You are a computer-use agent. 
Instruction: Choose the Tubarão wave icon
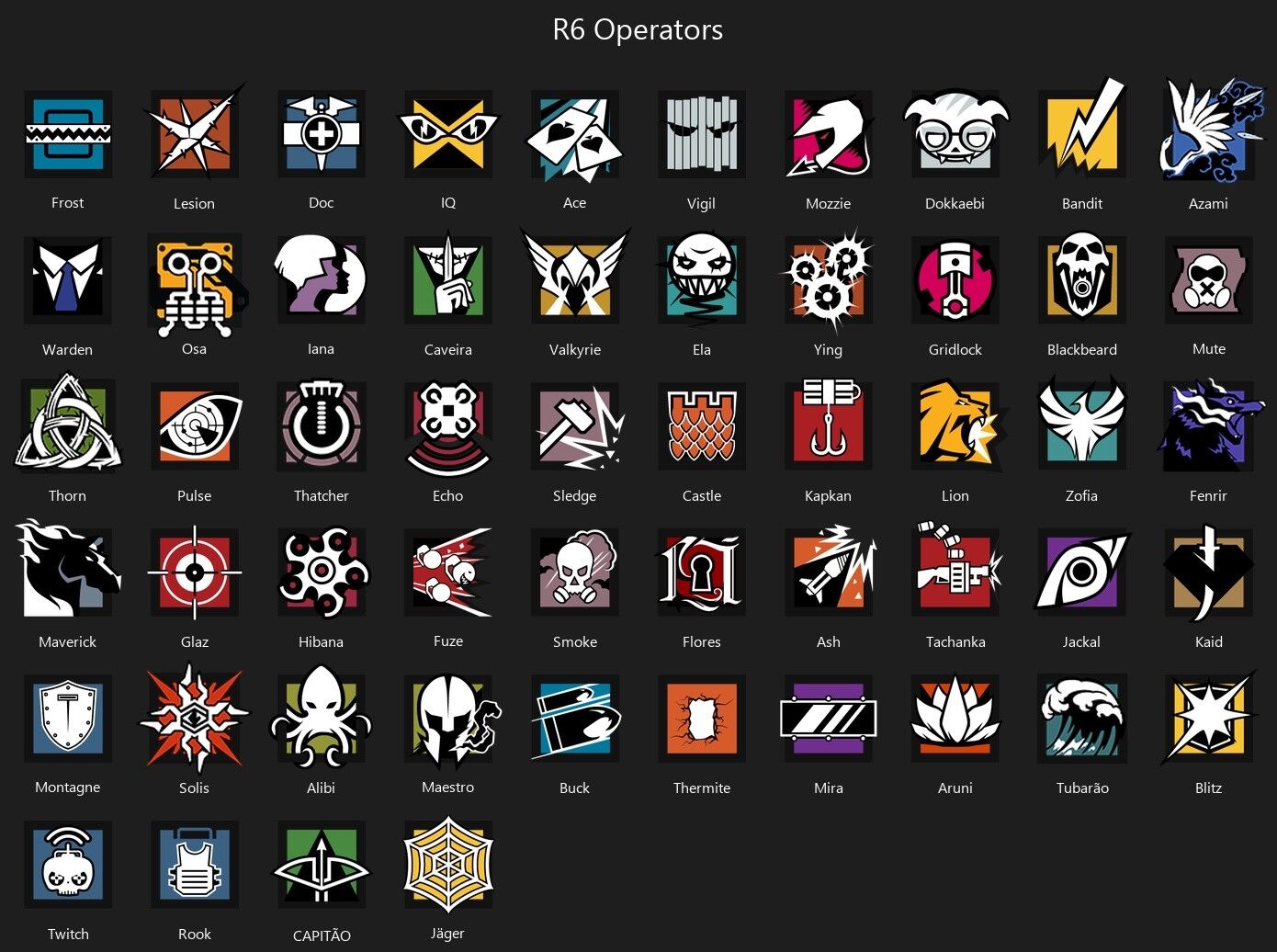click(x=1082, y=719)
